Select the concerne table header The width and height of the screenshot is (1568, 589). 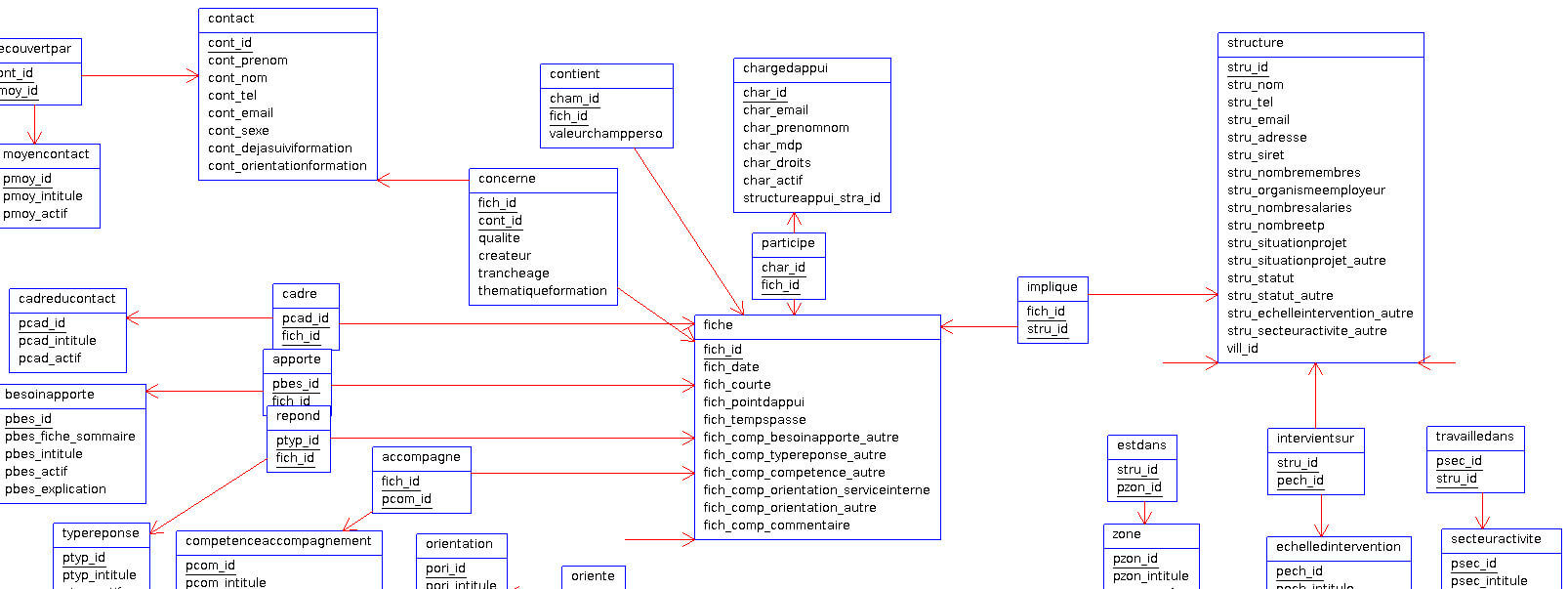(507, 179)
